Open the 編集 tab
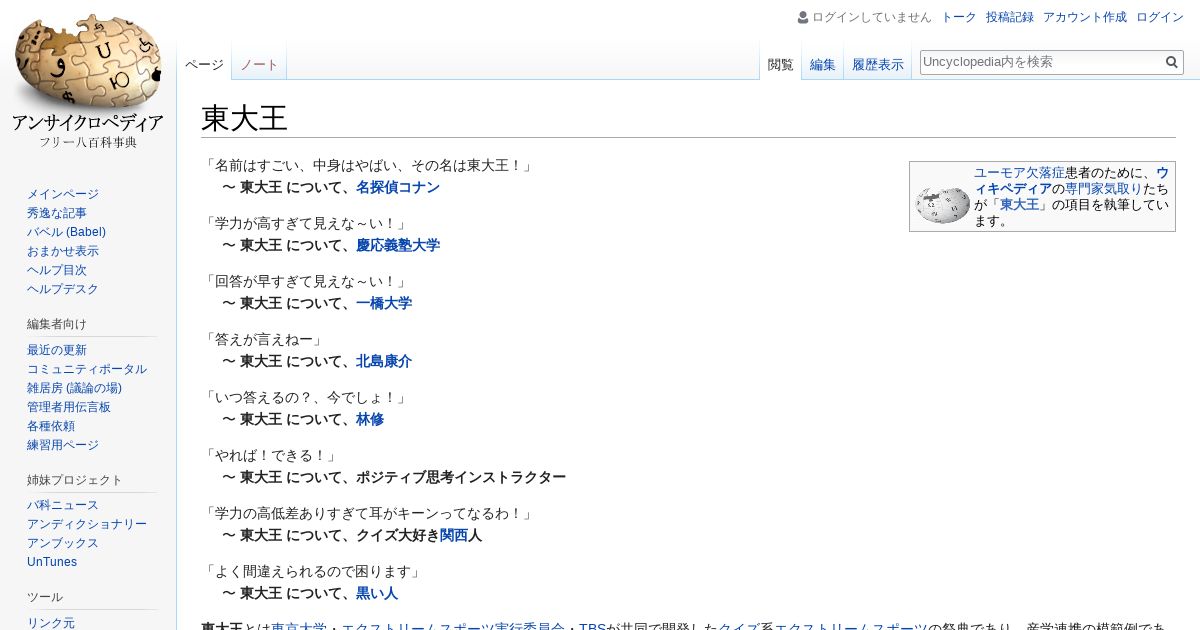 coord(823,64)
